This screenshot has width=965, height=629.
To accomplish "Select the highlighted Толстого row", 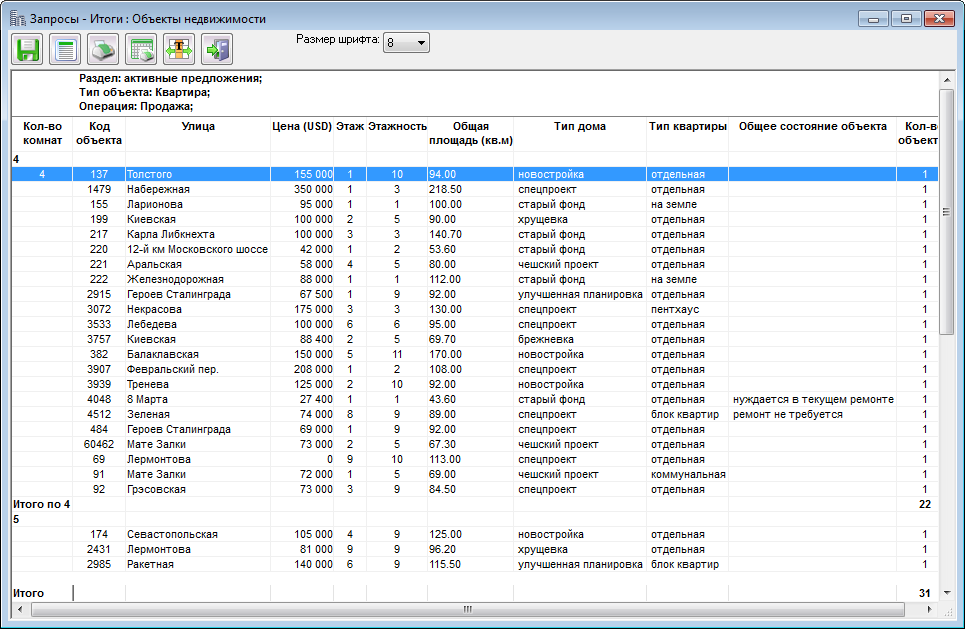I will (149, 174).
